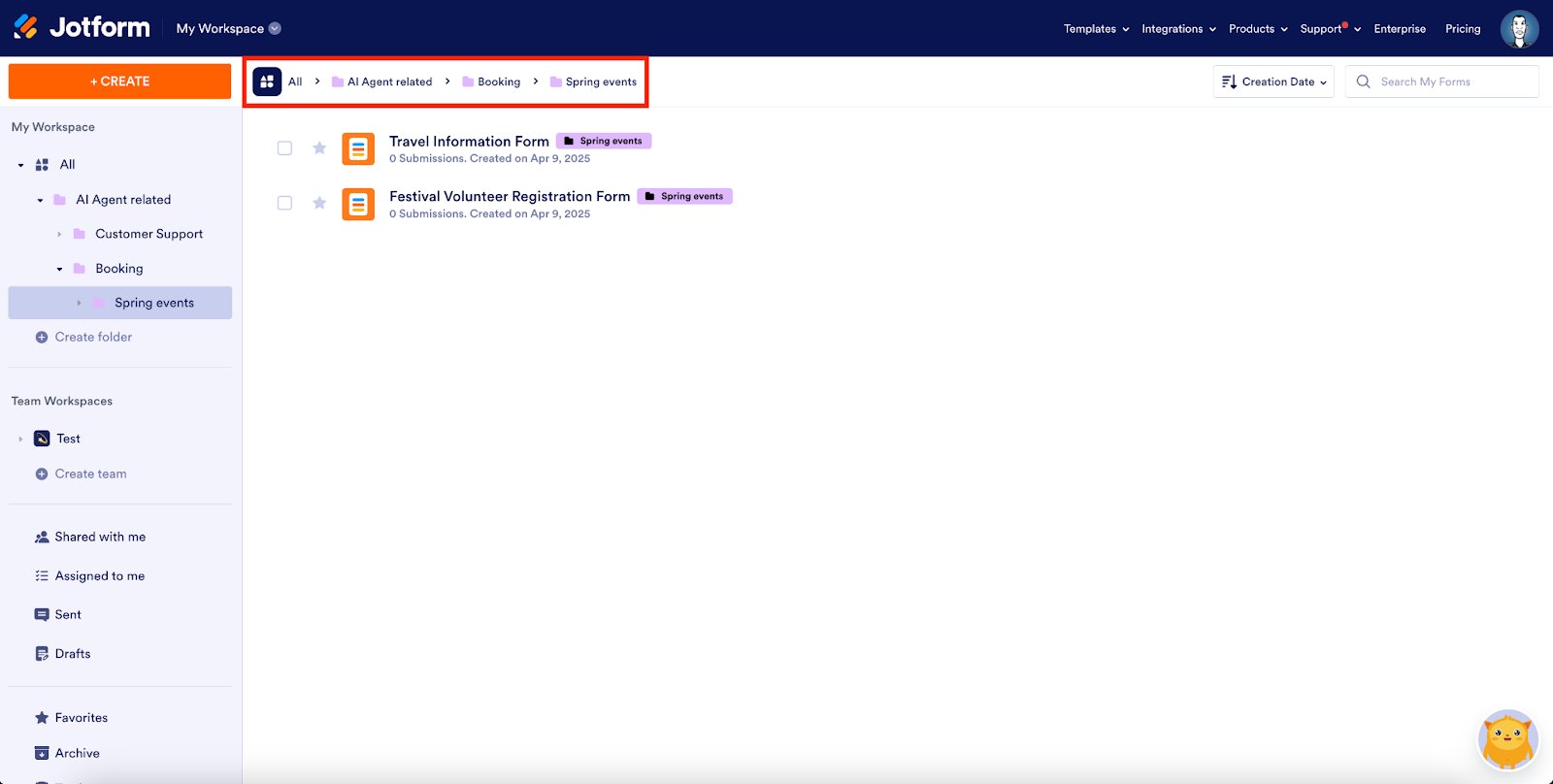Click the Assigned to me icon
Image resolution: width=1553 pixels, height=784 pixels.
click(x=42, y=576)
